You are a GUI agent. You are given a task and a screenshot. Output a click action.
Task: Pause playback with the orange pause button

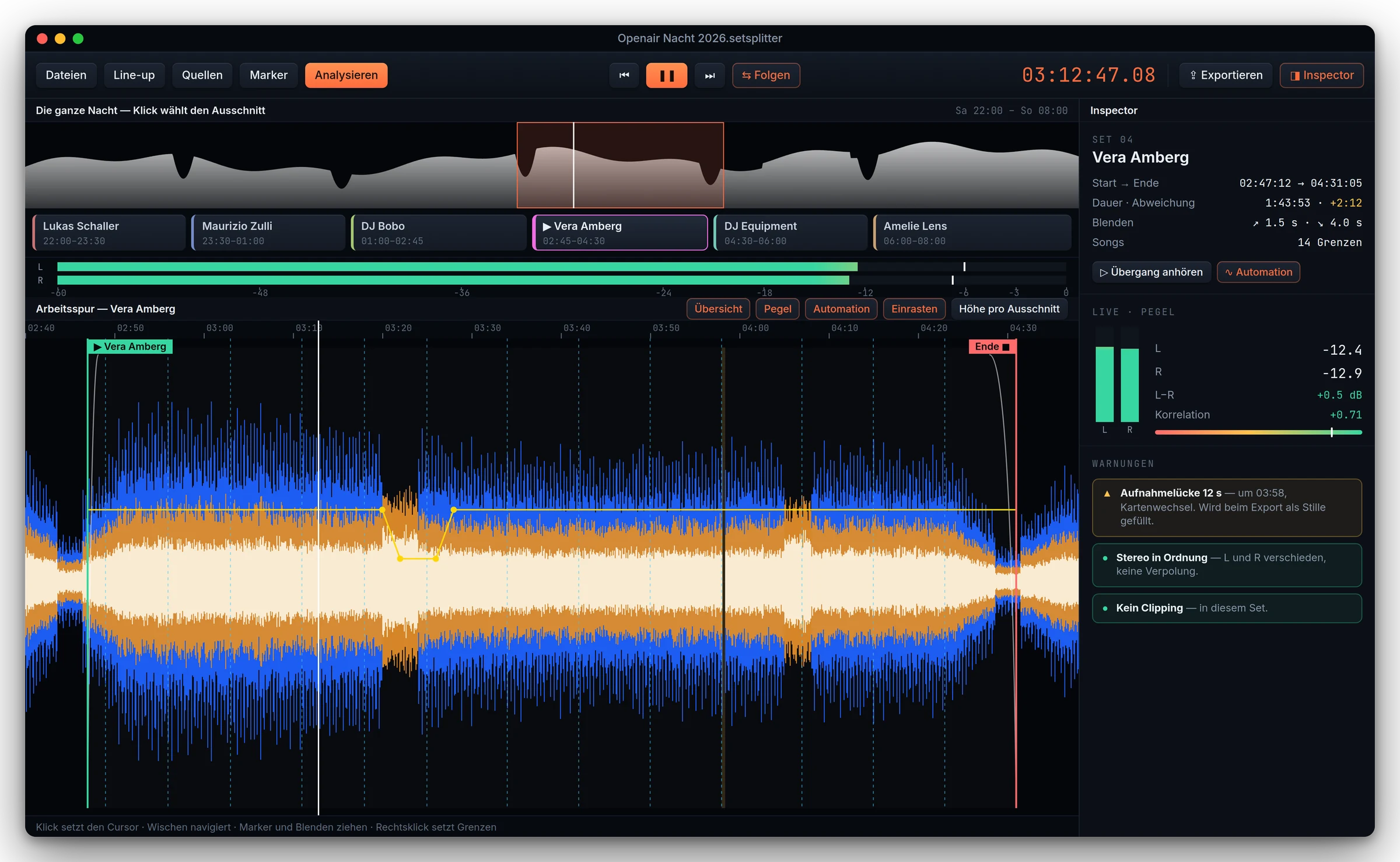tap(667, 75)
